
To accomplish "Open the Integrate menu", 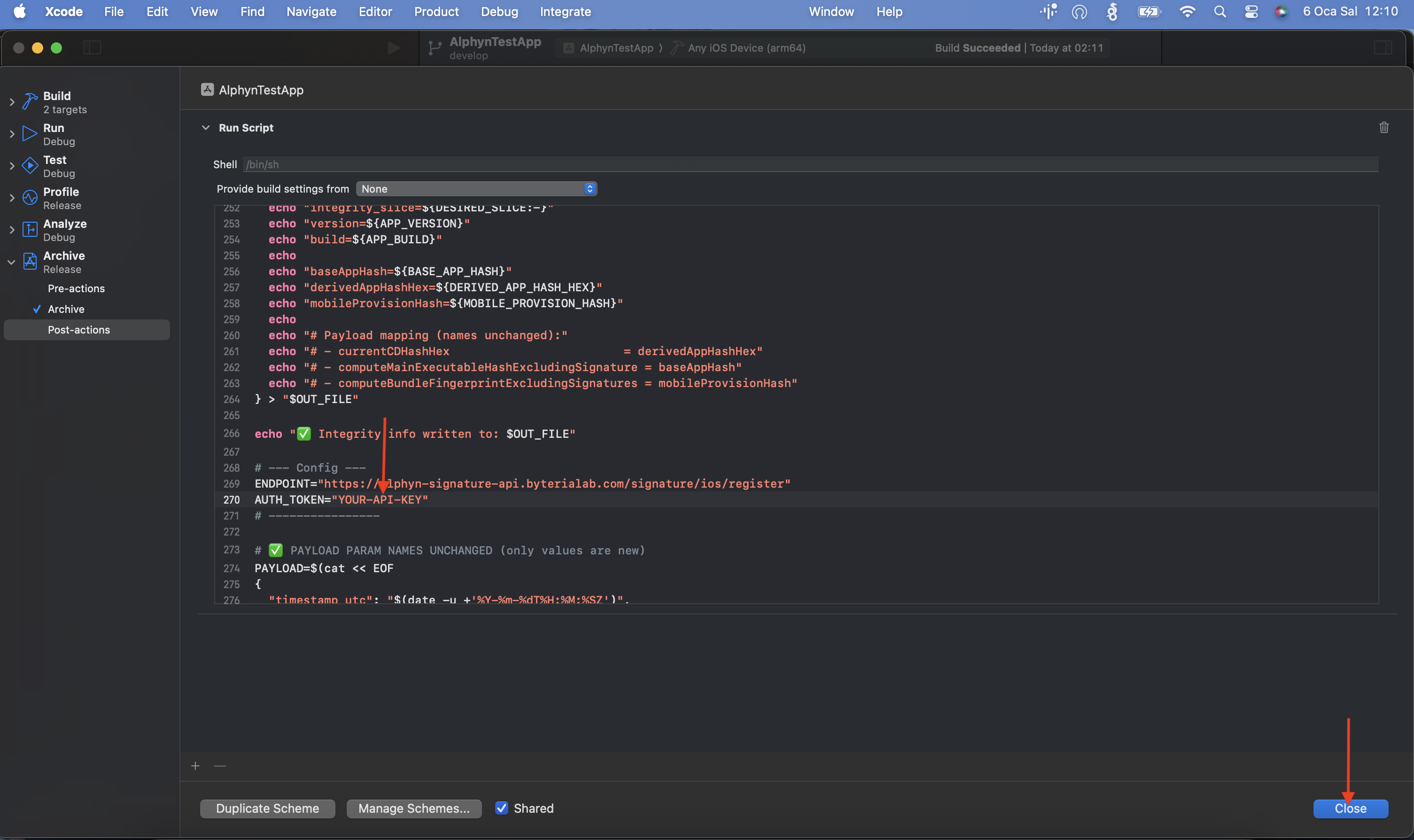I will point(565,11).
